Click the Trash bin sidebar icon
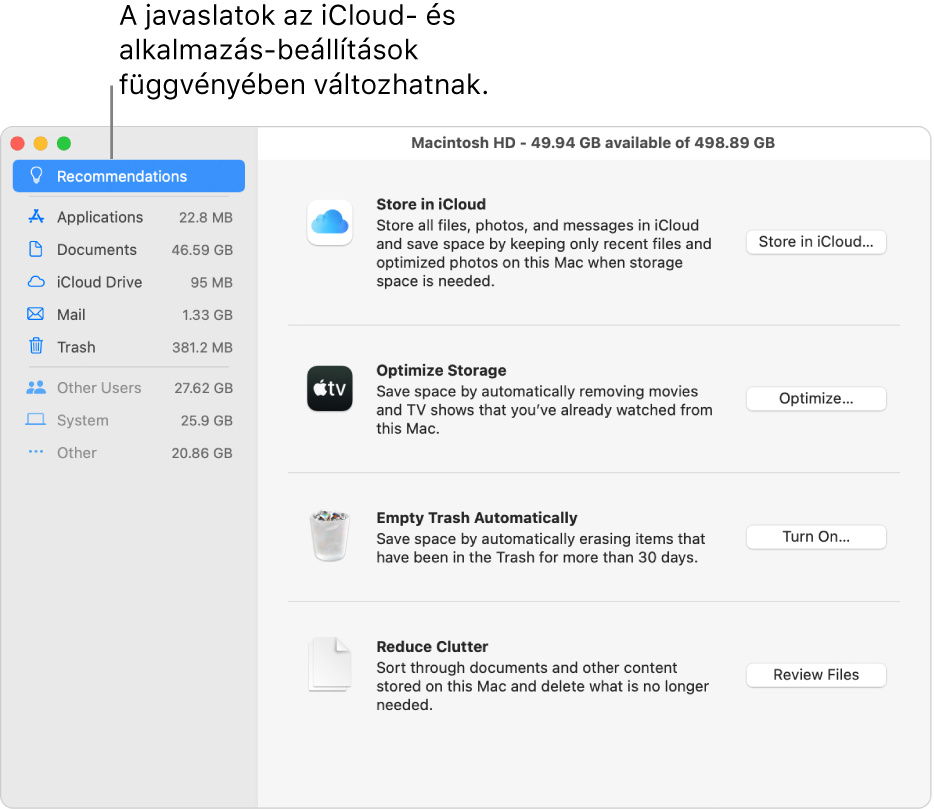The image size is (934, 809). click(x=36, y=346)
